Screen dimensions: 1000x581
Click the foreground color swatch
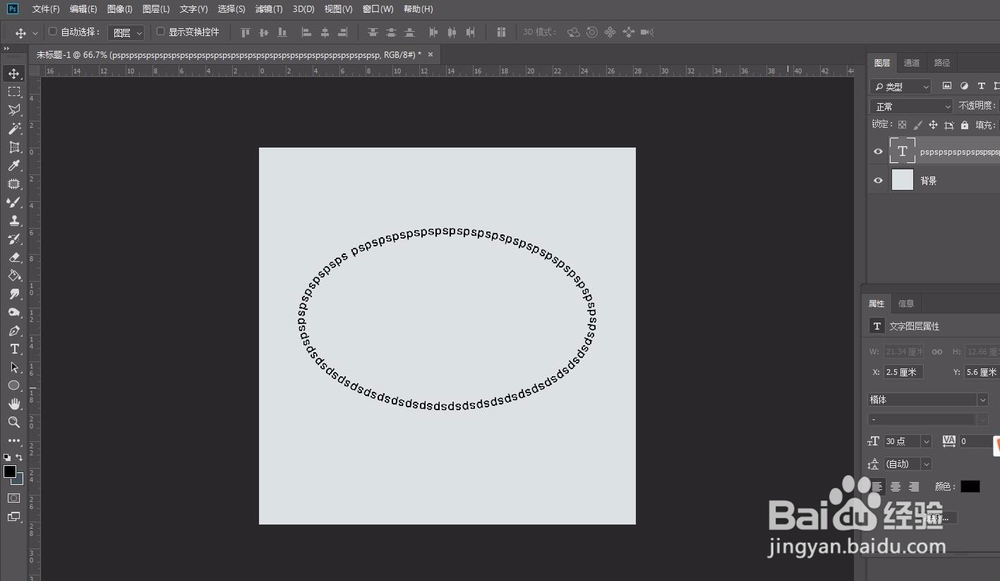pyautogui.click(x=10, y=472)
